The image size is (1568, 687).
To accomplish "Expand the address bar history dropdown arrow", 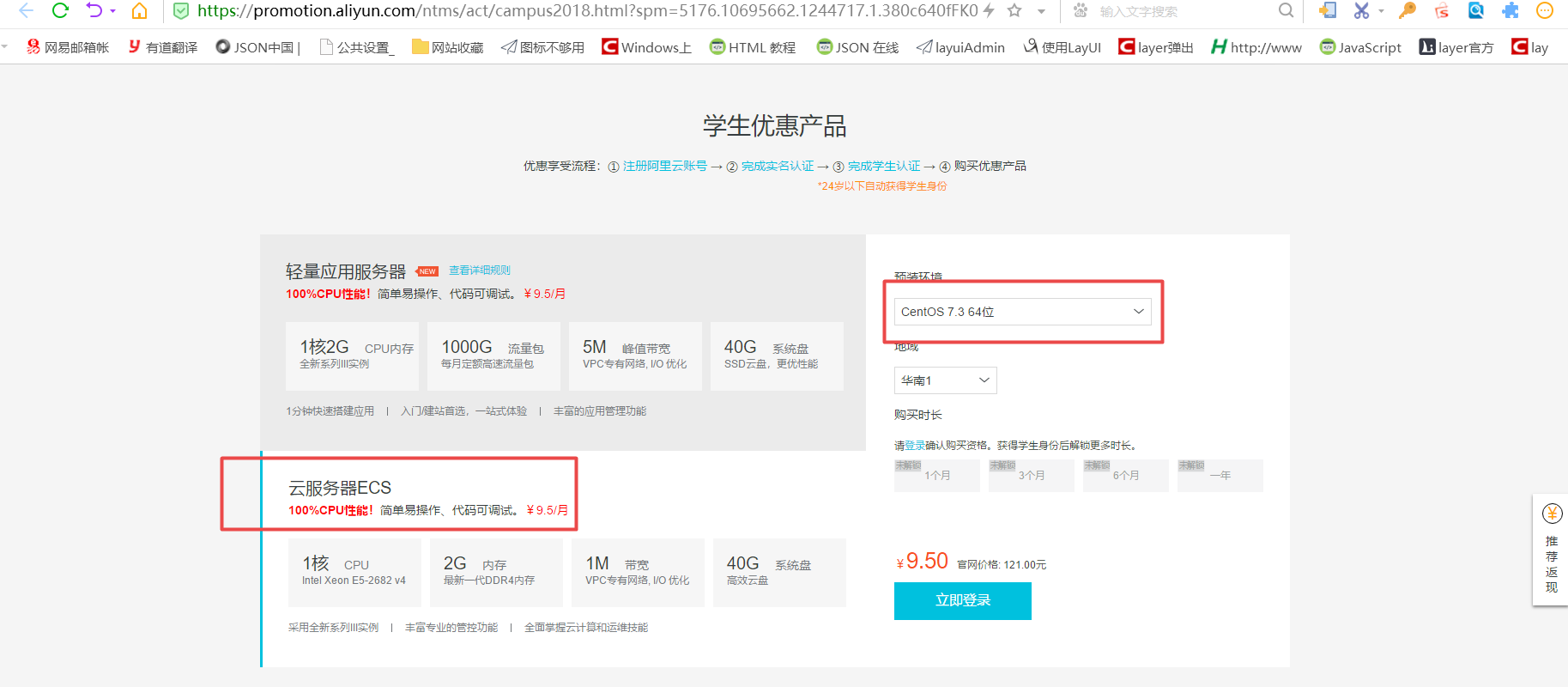I will [x=1041, y=11].
